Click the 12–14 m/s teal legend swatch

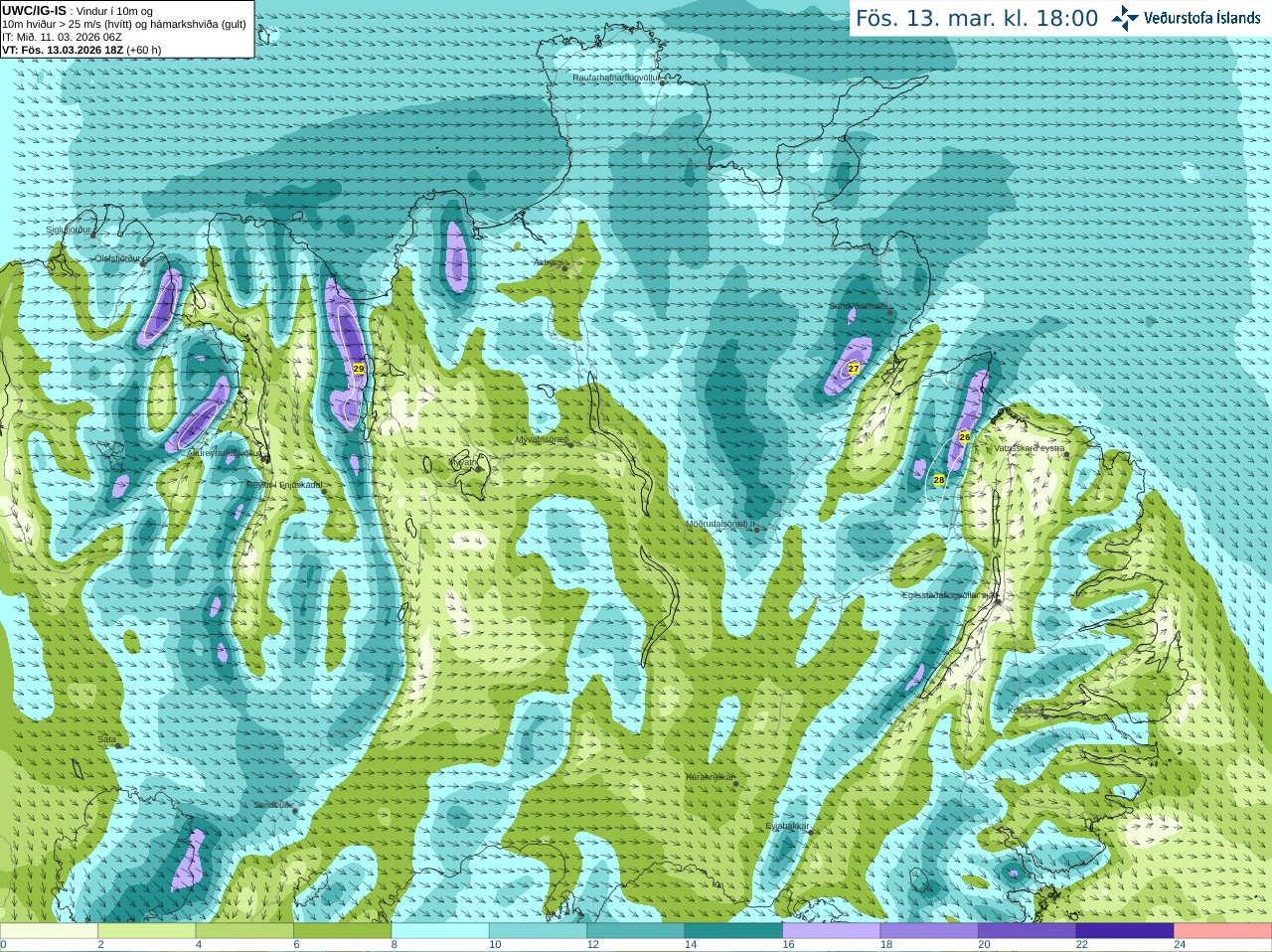tap(636, 931)
